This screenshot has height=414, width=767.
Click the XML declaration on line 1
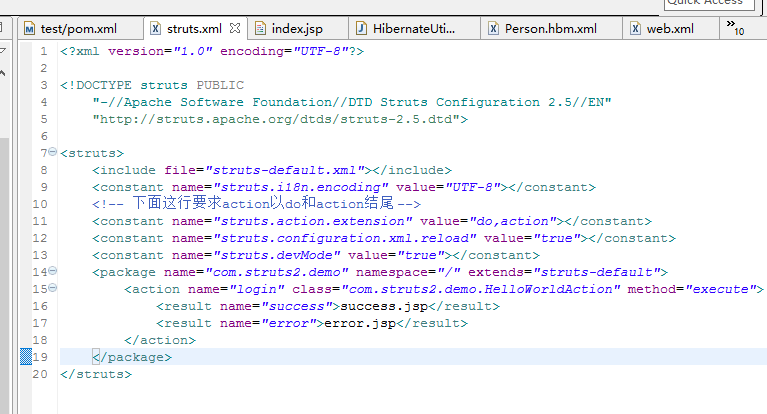pos(212,51)
